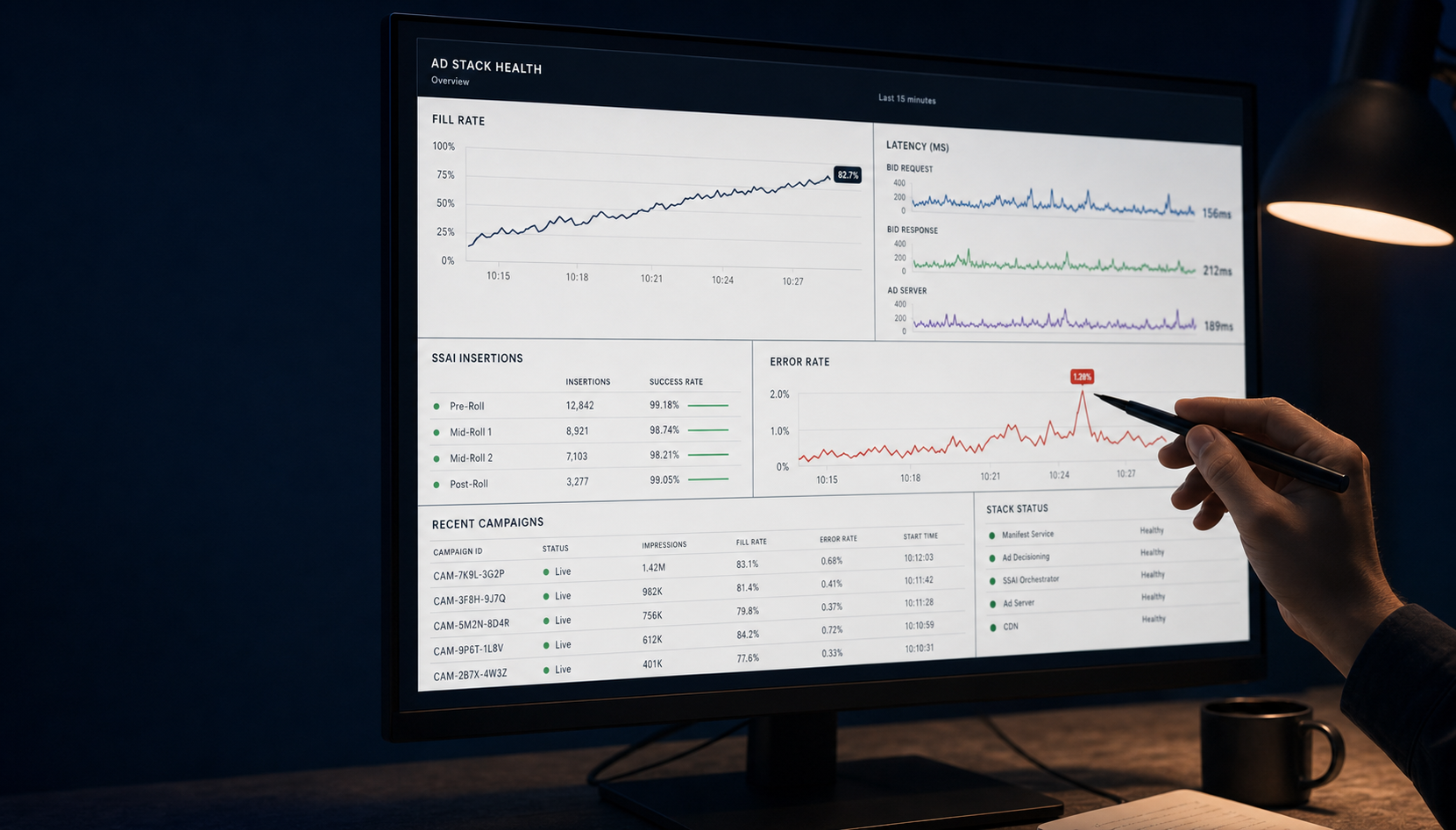Click the 99.05% success rate value
This screenshot has height=830, width=1456.
664,479
